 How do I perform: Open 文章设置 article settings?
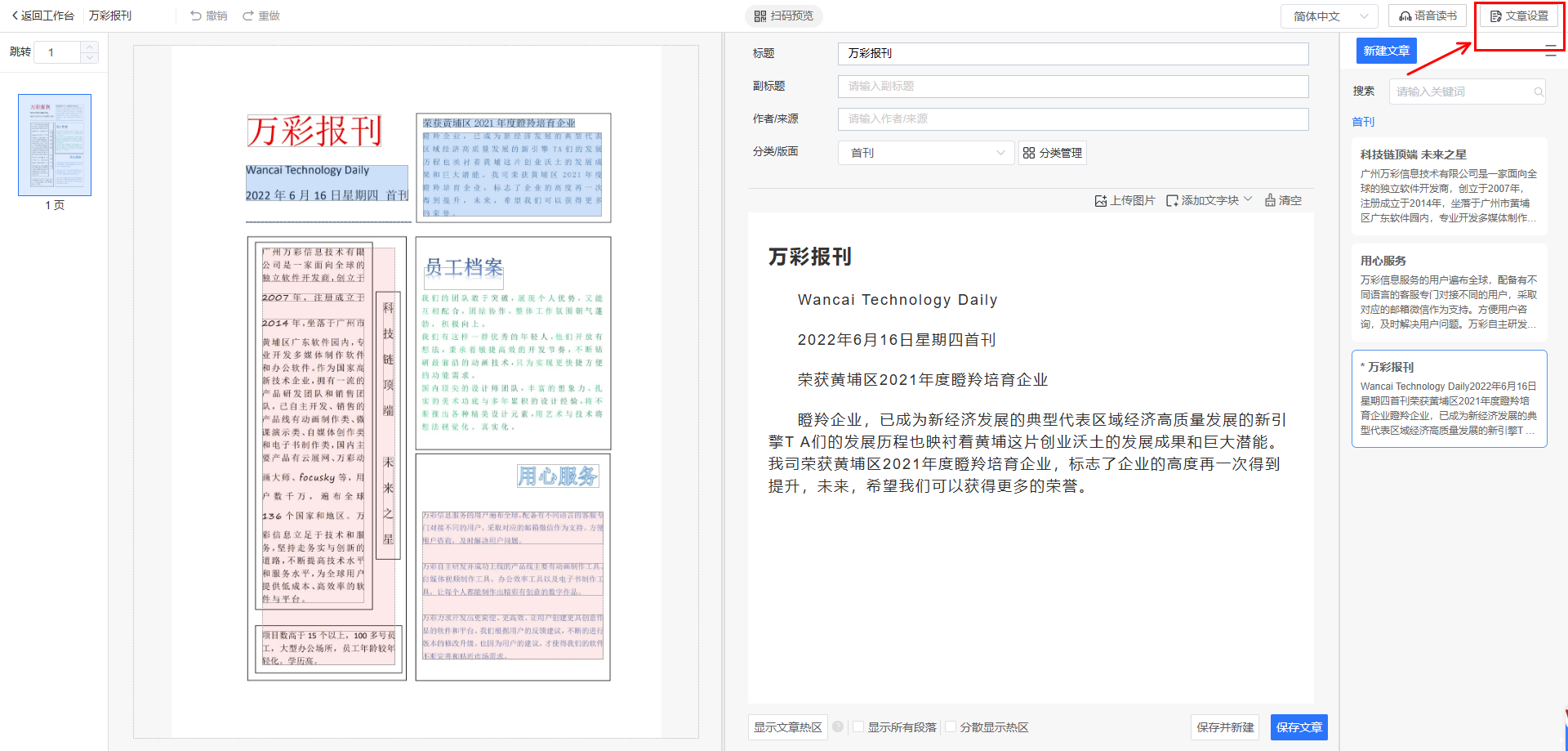(x=1518, y=16)
